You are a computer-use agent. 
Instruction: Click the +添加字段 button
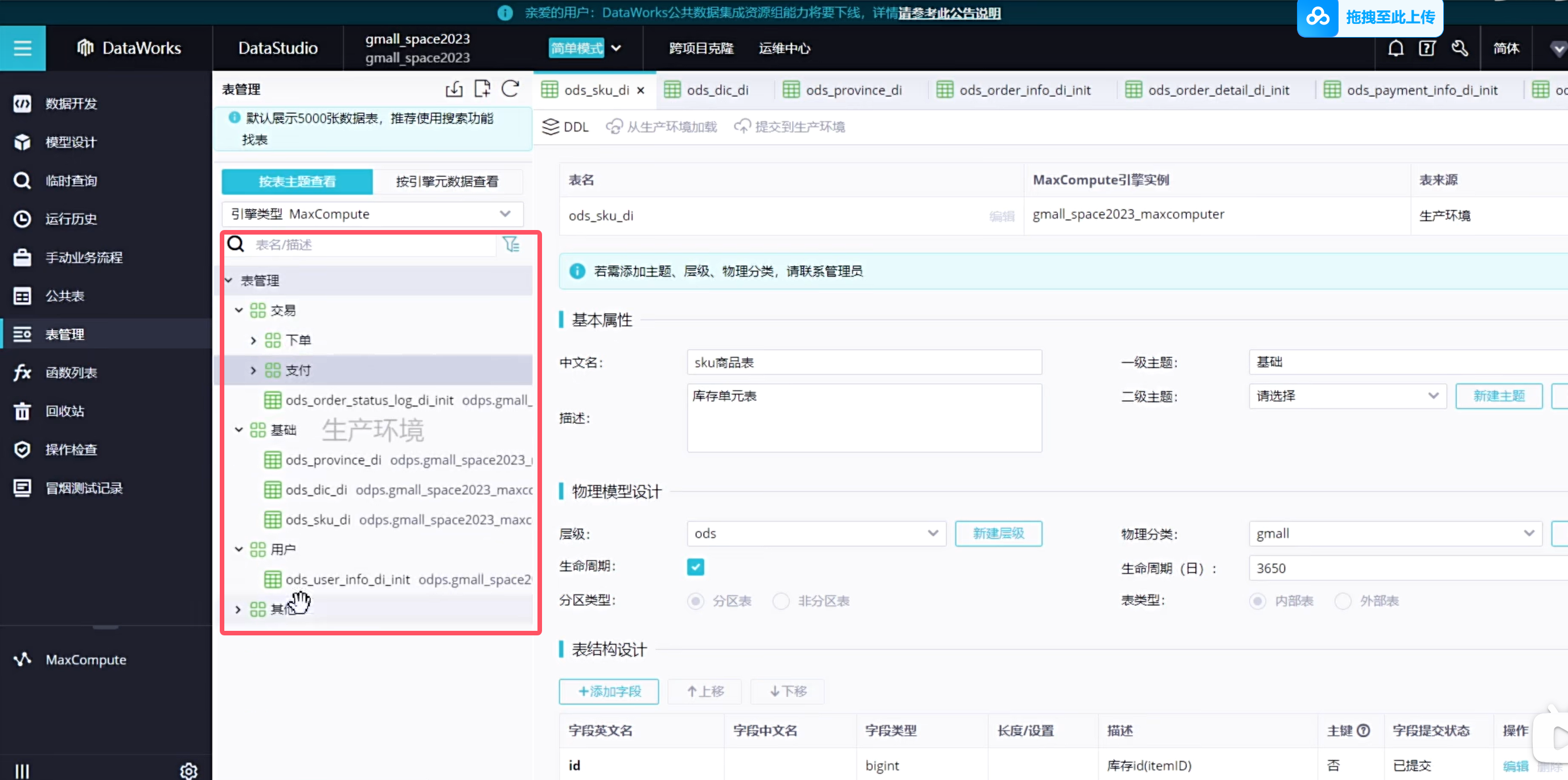point(609,691)
